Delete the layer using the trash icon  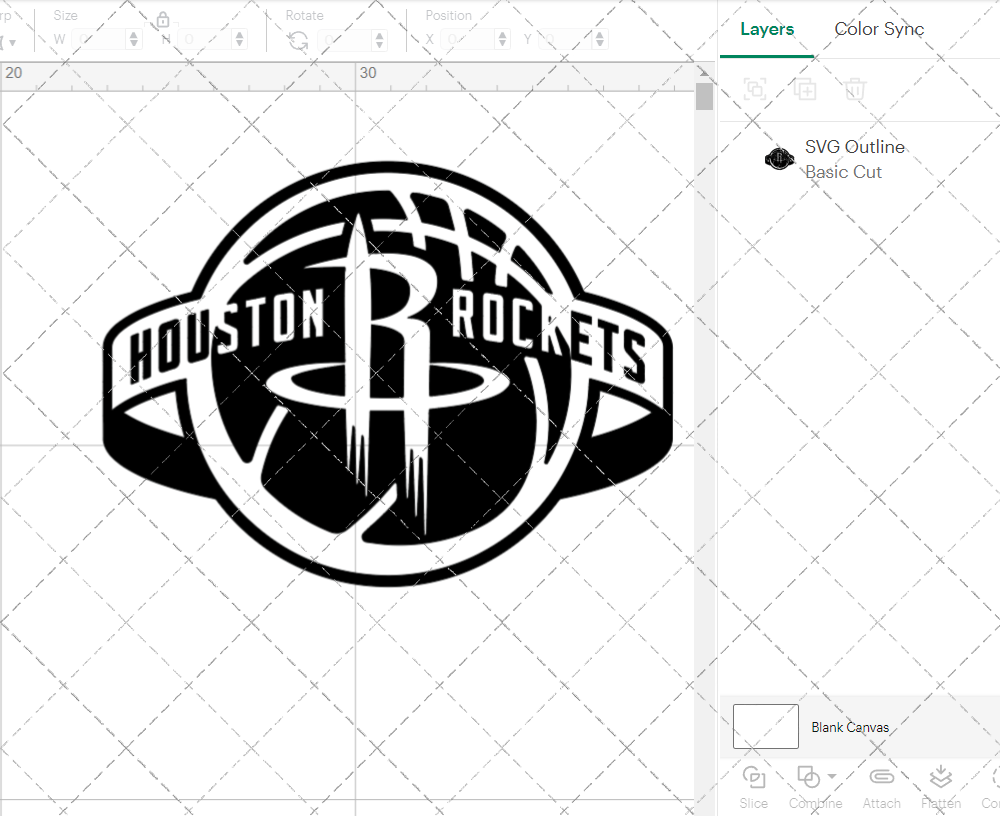pyautogui.click(x=854, y=89)
